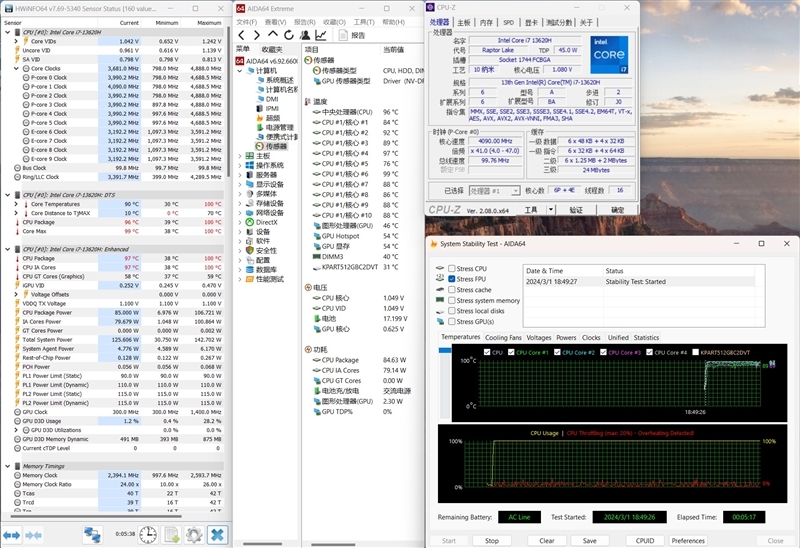Viewport: 800px width, 548px height.
Task: Enable the Stress CPU checkbox
Action: tap(452, 268)
